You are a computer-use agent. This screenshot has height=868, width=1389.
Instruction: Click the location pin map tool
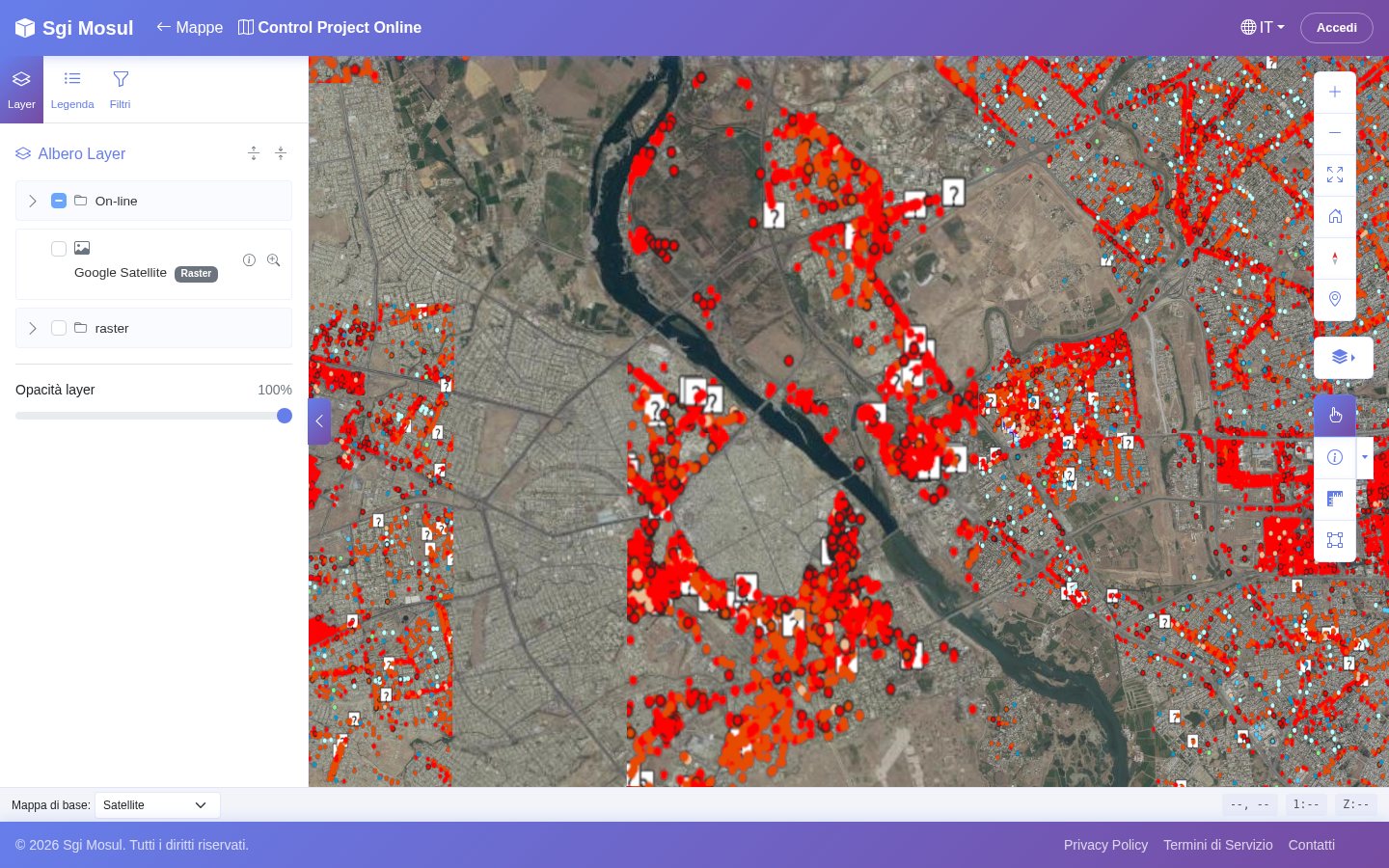click(1335, 299)
